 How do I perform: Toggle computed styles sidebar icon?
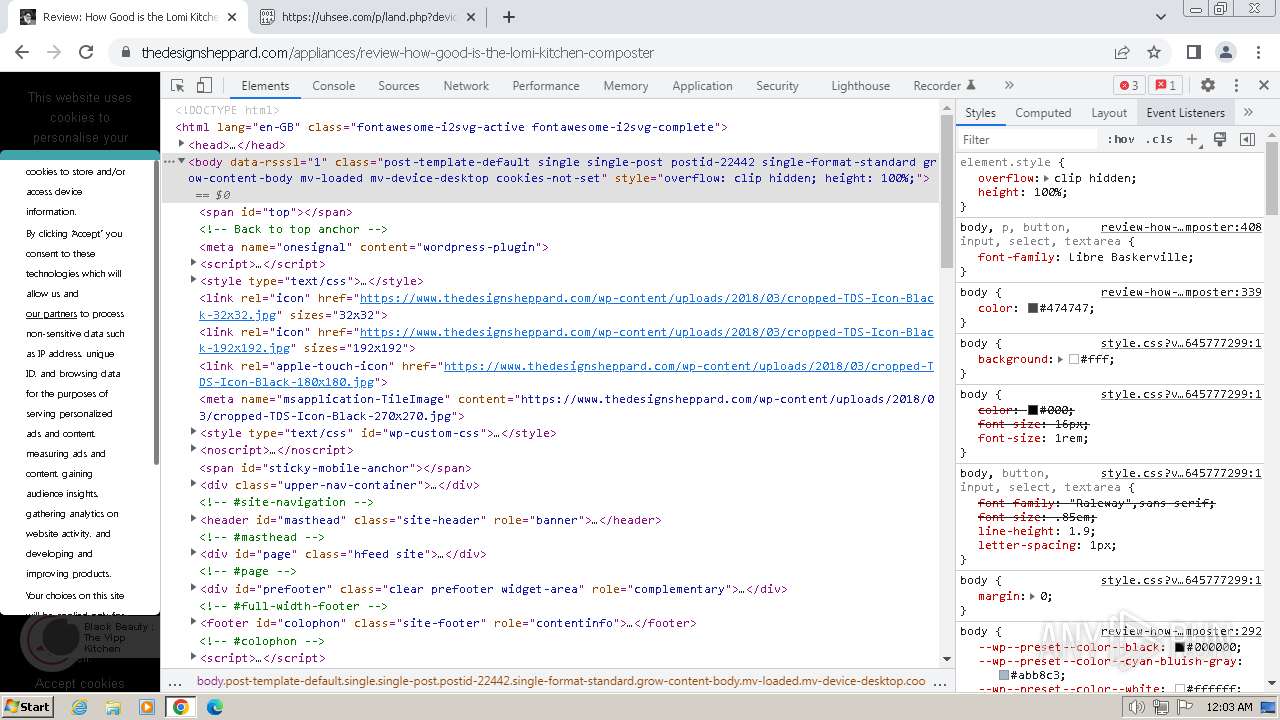1247,140
